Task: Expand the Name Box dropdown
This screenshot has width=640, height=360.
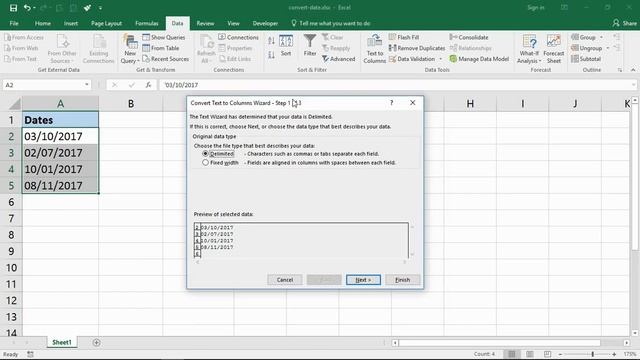Action: 87,85
